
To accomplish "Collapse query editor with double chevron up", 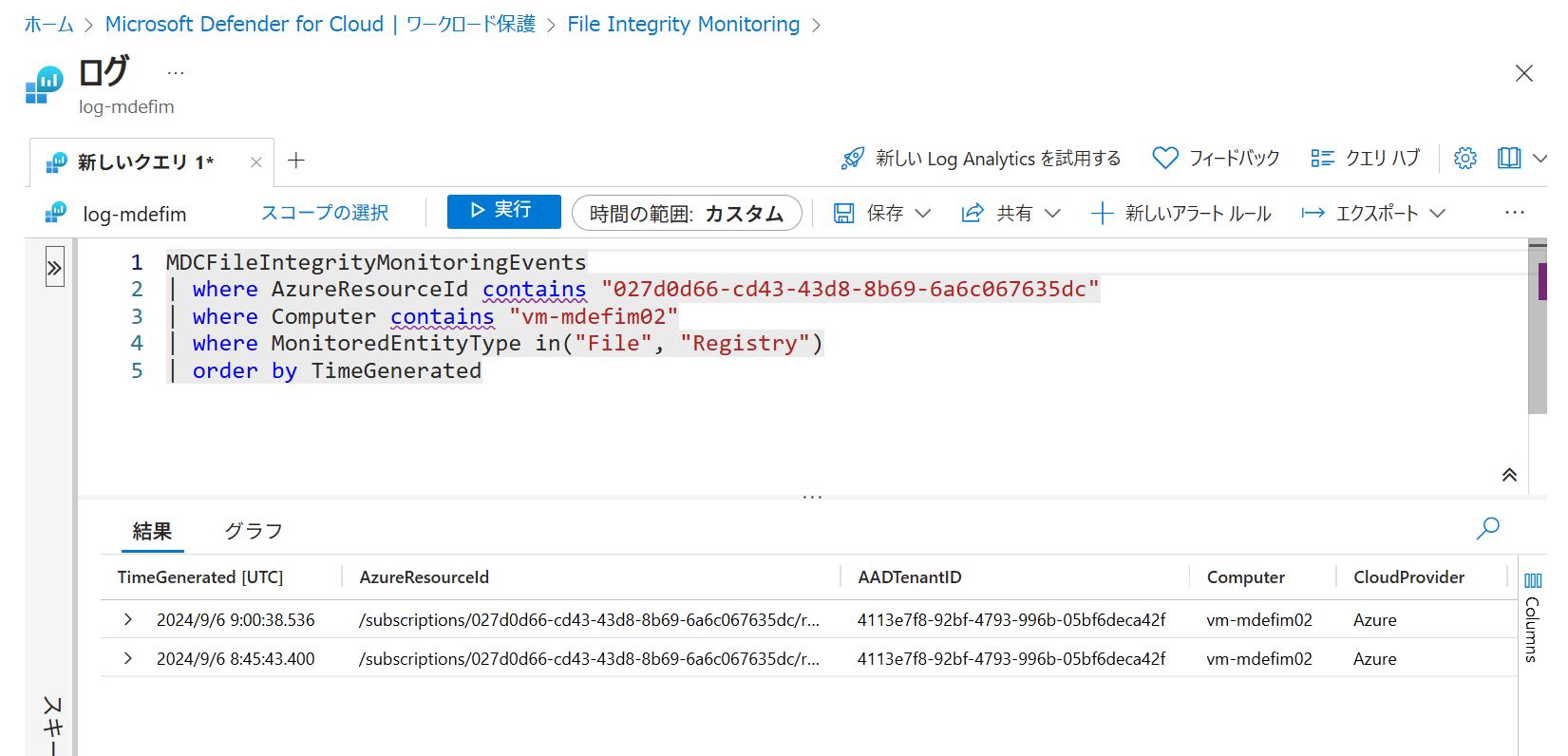I will tap(1509, 475).
